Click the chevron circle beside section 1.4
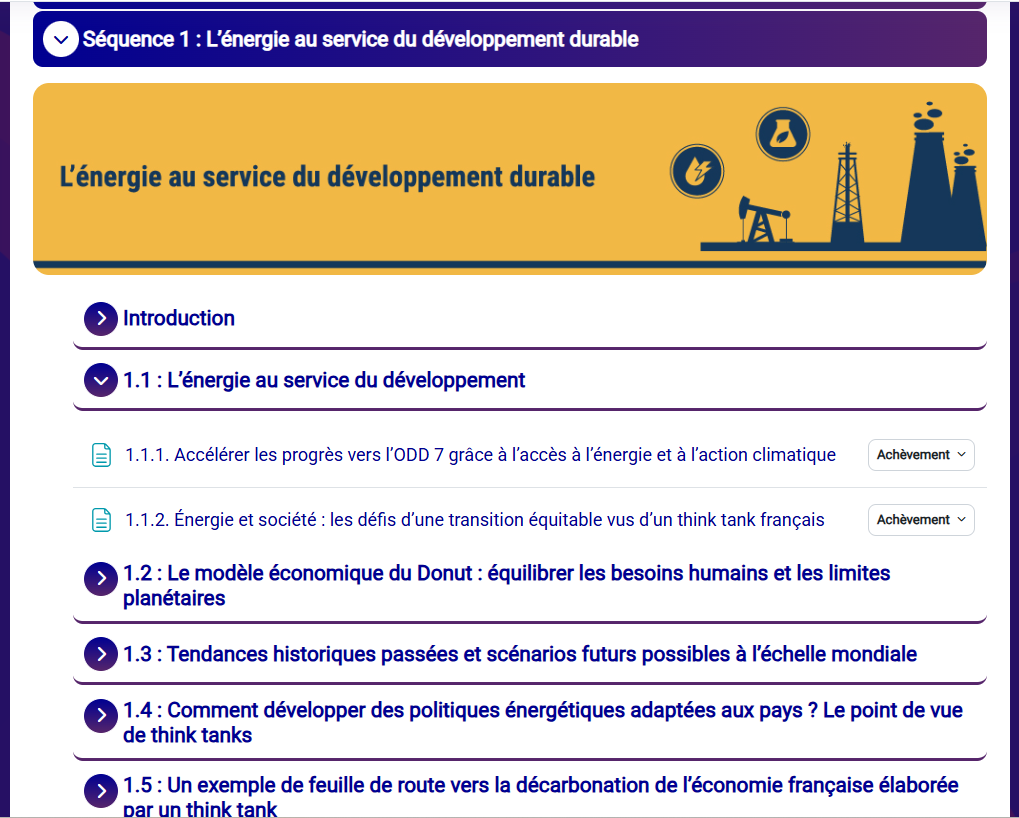 100,715
